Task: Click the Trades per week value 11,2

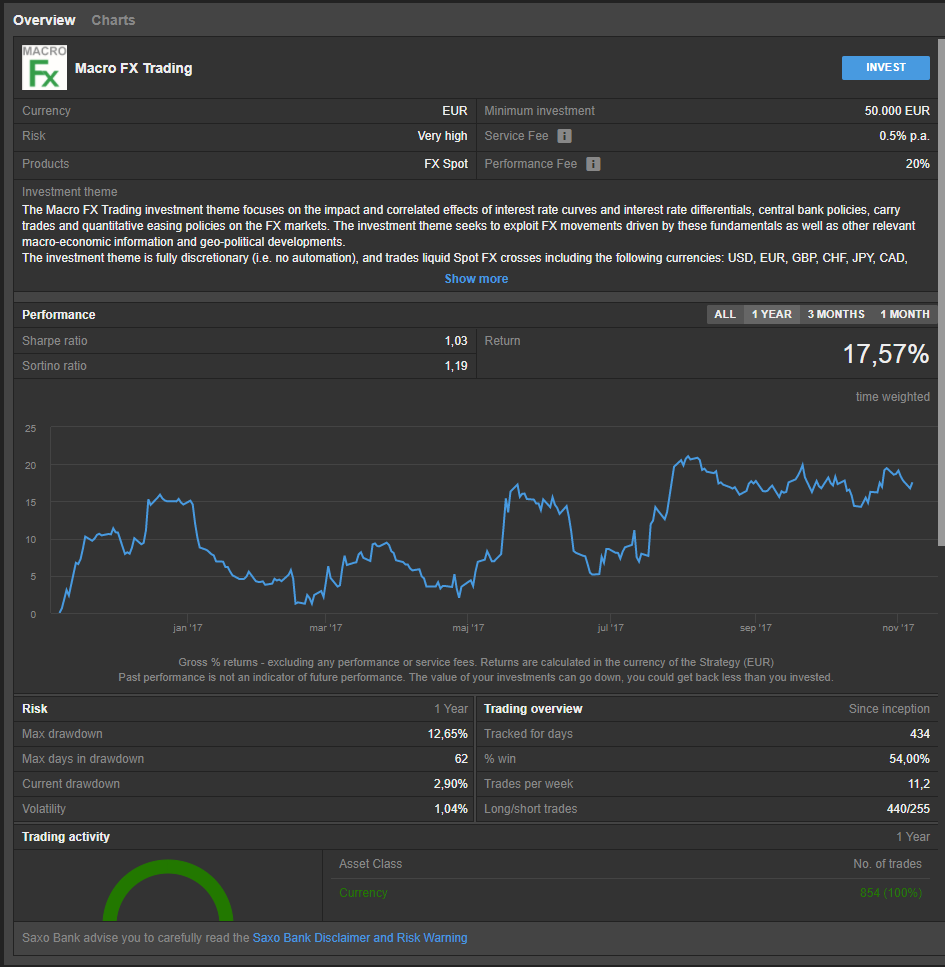Action: tap(918, 784)
